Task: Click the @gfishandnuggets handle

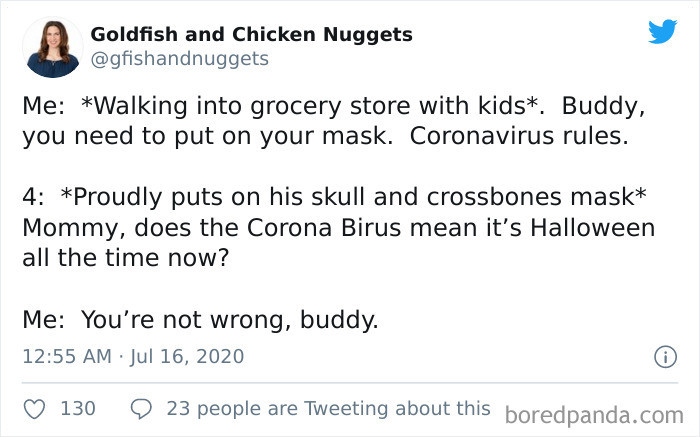Action: pos(180,58)
